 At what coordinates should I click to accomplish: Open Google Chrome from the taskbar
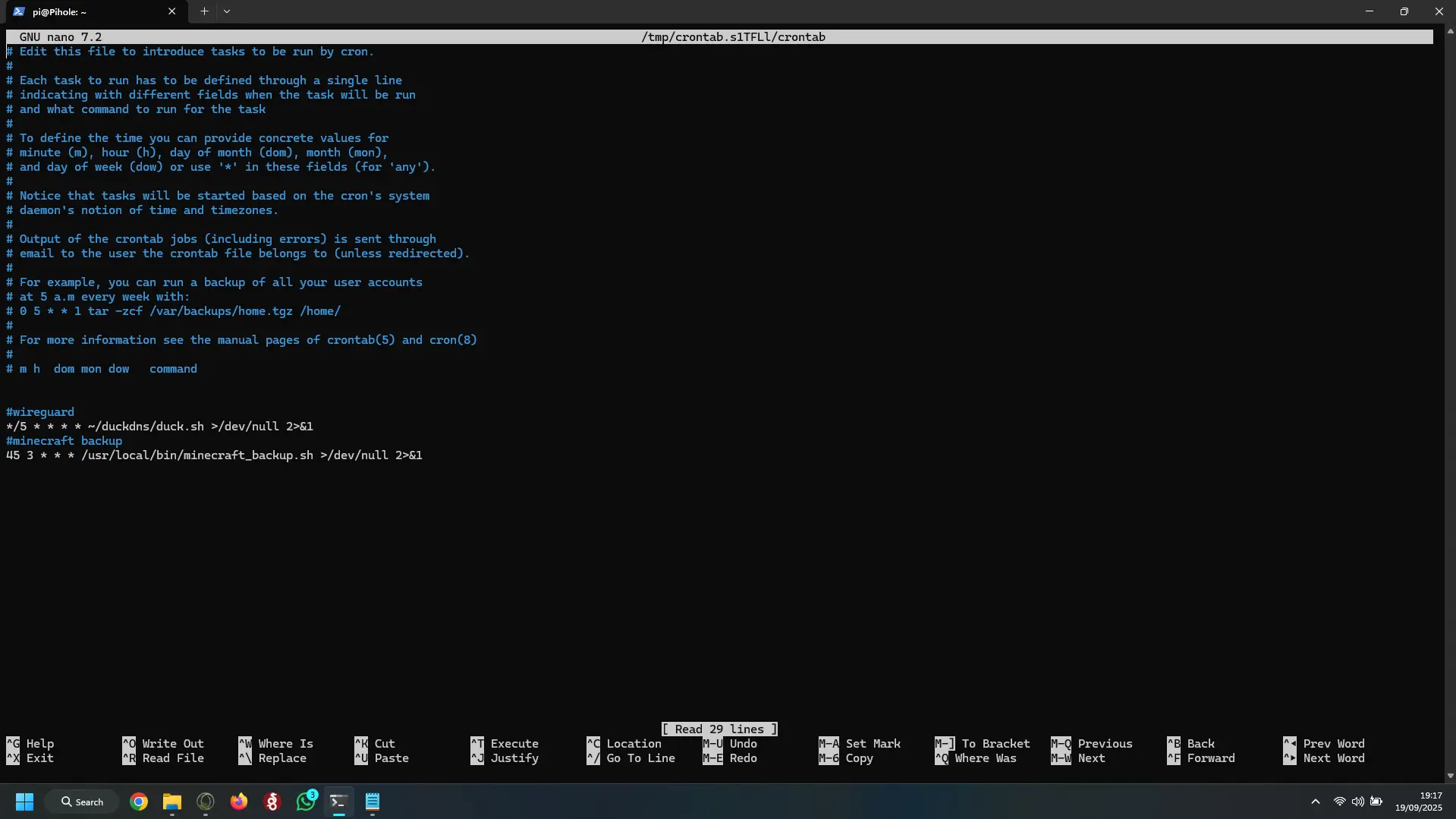pos(138,802)
